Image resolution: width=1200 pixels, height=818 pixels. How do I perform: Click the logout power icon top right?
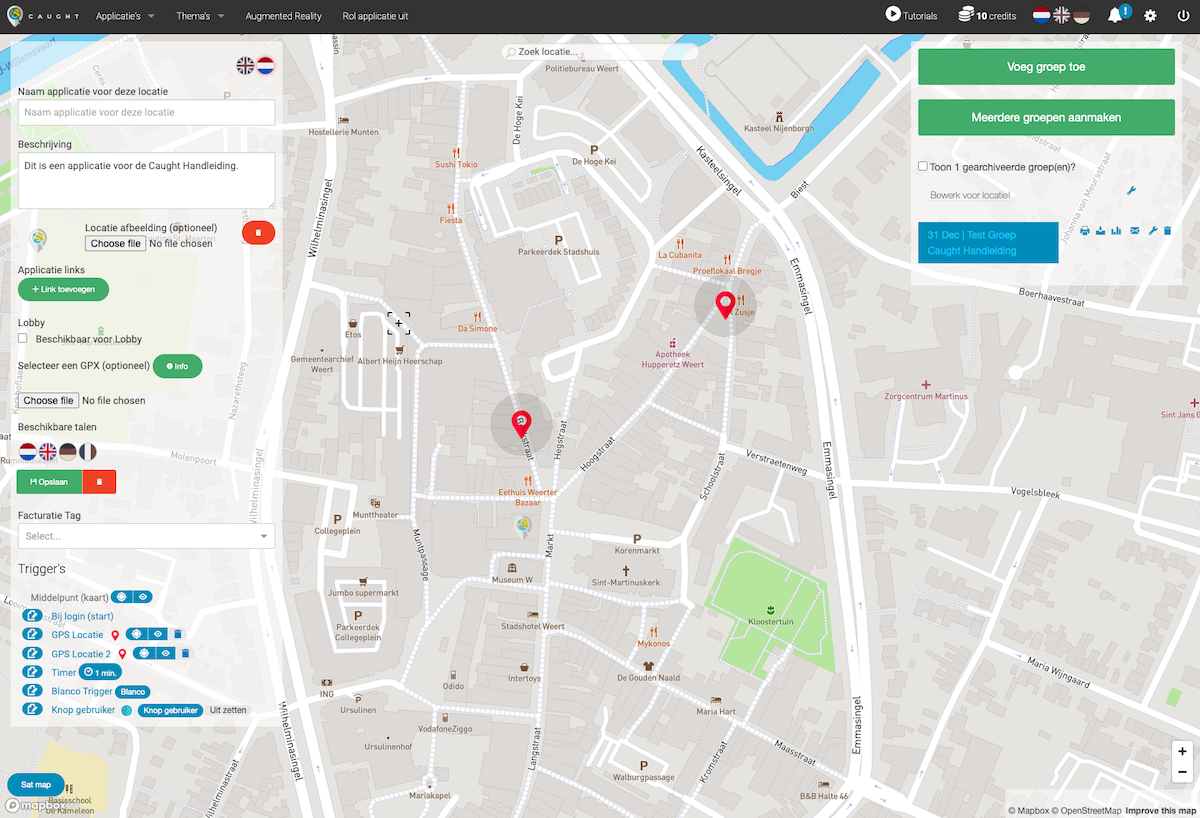pyautogui.click(x=1185, y=15)
